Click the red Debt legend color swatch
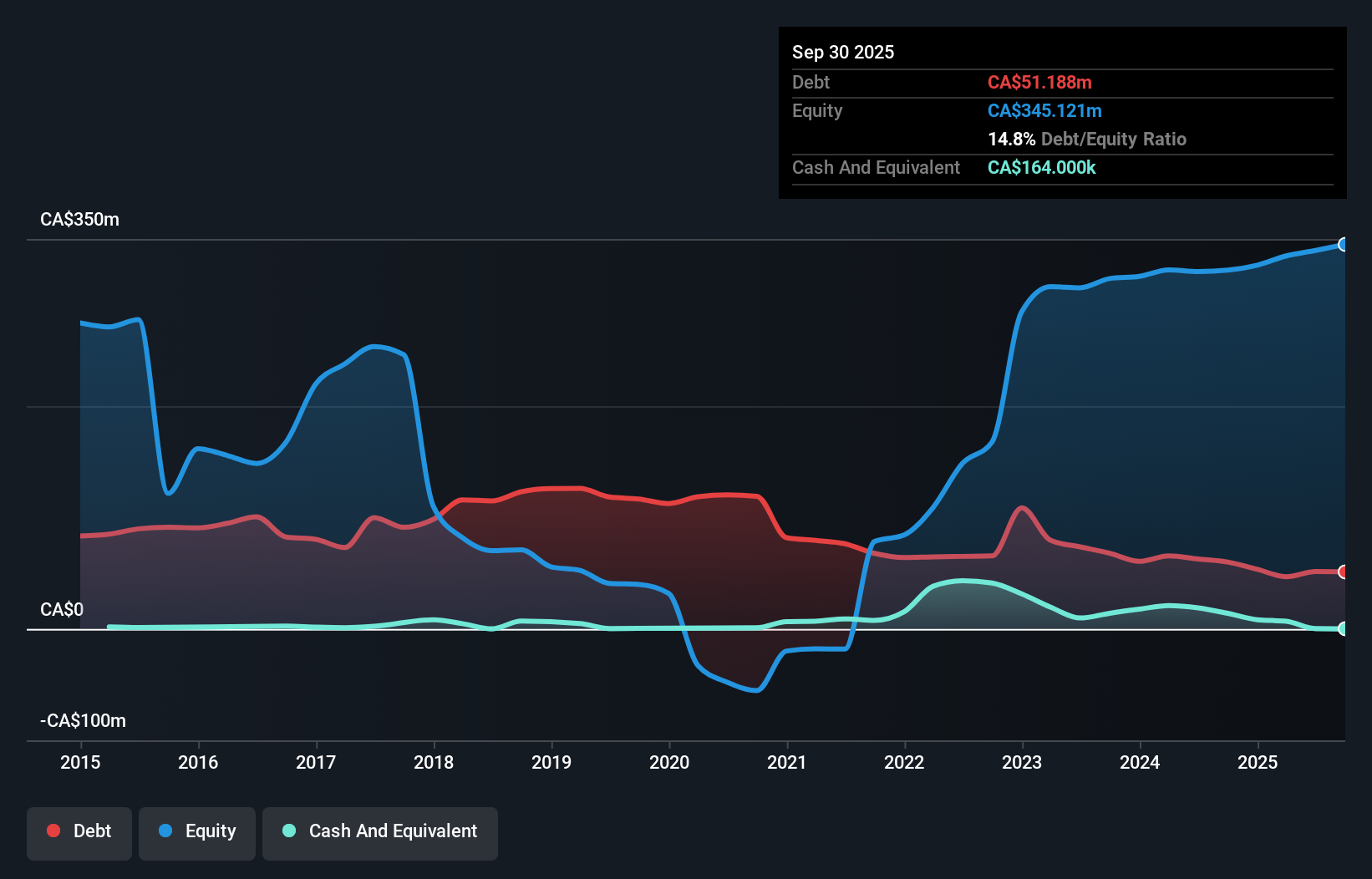The height and width of the screenshot is (879, 1372). pos(53,831)
